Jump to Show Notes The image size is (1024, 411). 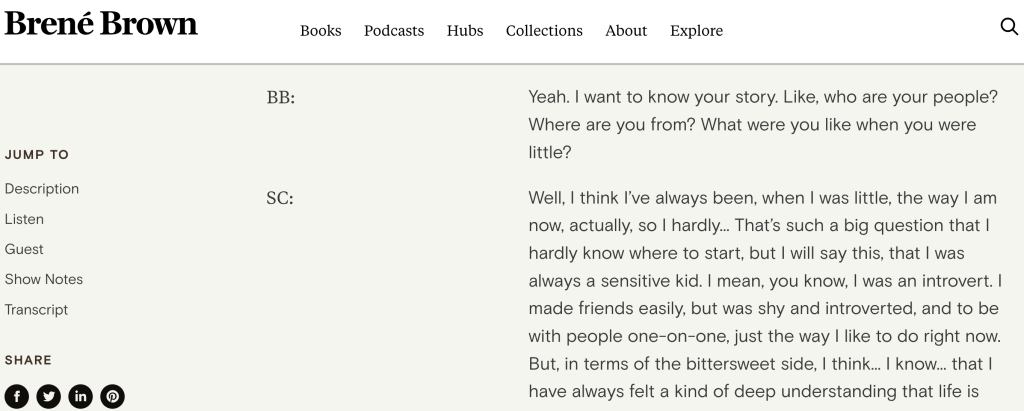[44, 279]
